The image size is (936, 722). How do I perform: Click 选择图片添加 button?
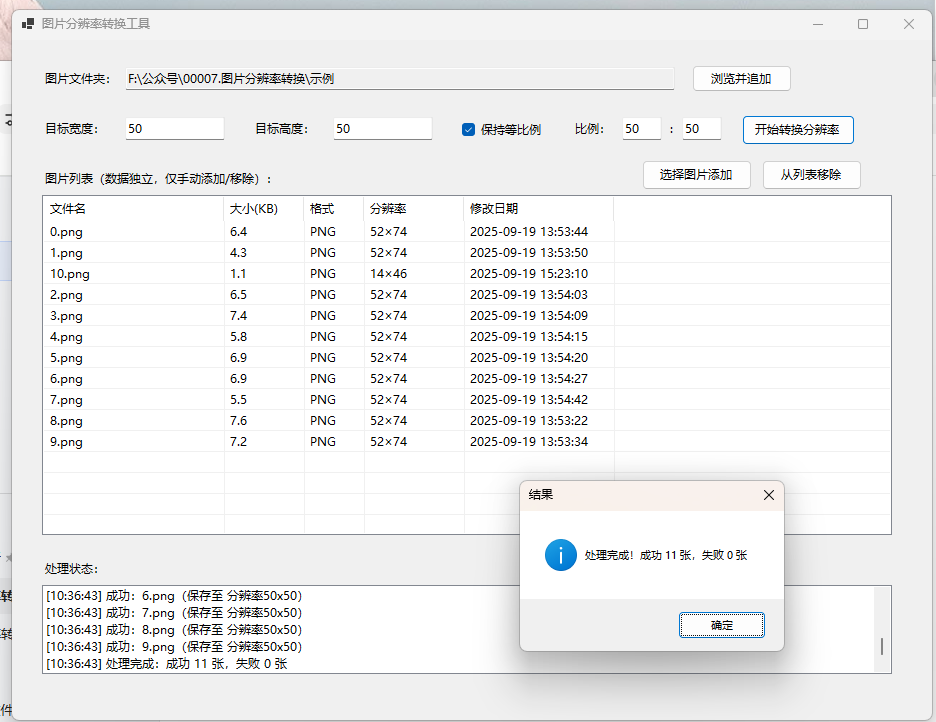click(696, 175)
